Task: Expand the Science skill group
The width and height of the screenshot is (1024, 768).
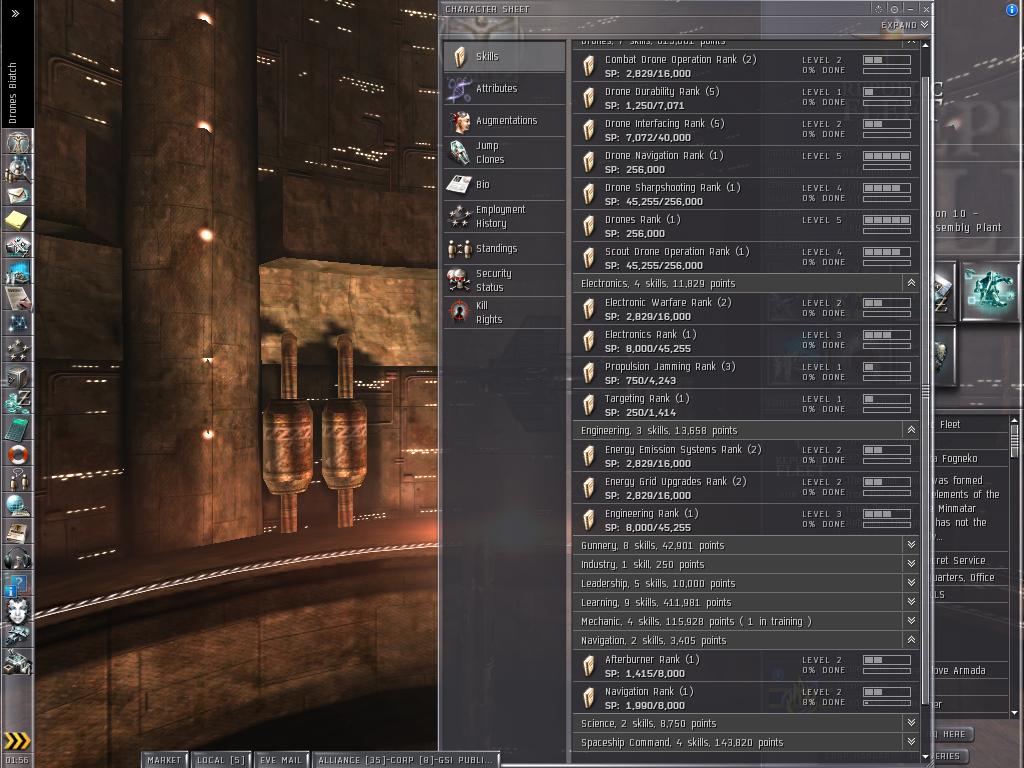Action: point(911,723)
